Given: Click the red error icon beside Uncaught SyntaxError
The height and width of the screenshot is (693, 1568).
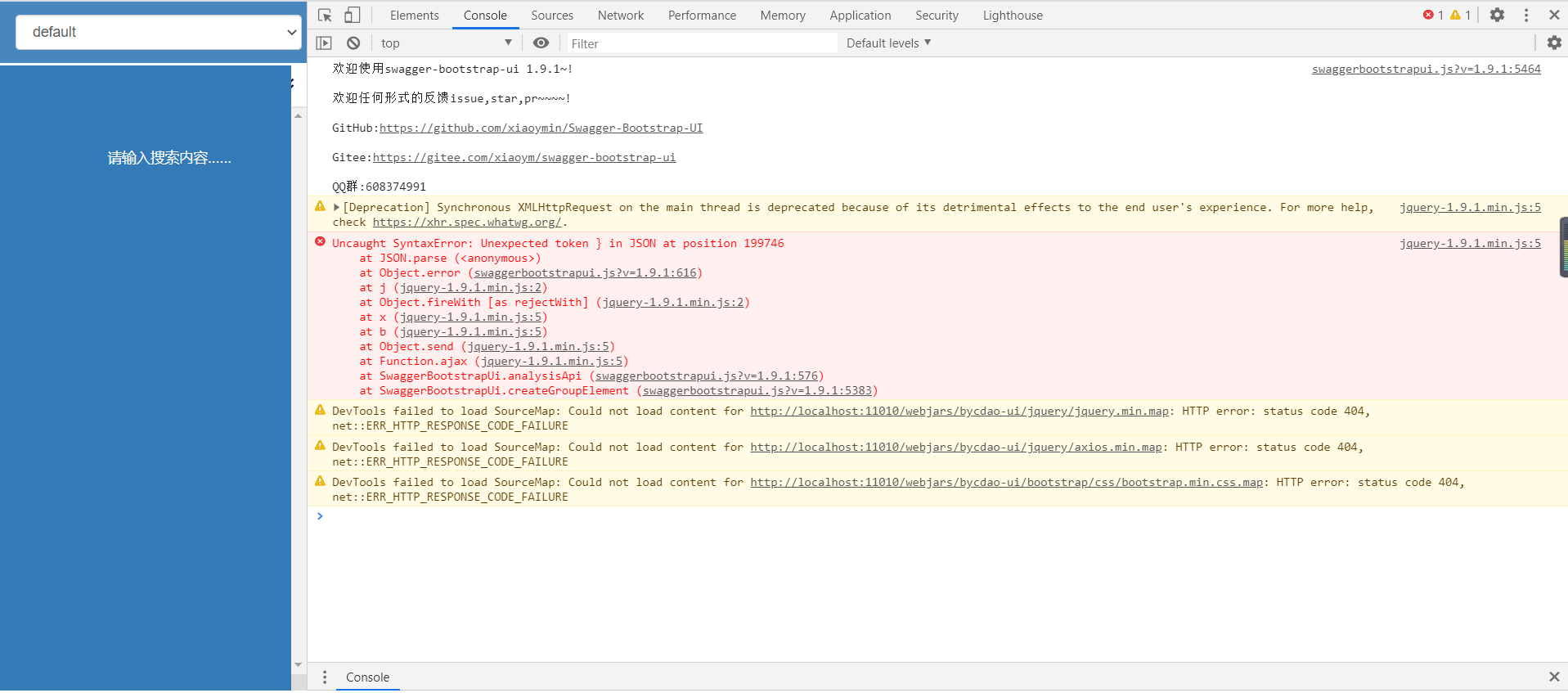Looking at the screenshot, I should (320, 241).
